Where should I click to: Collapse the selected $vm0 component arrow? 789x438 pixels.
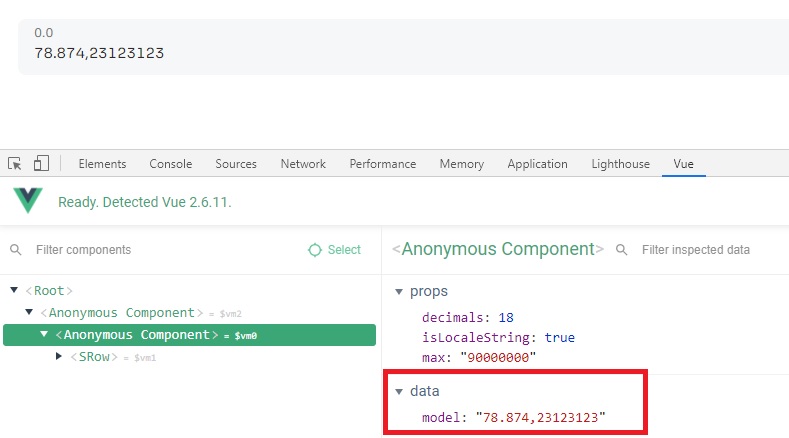44,334
